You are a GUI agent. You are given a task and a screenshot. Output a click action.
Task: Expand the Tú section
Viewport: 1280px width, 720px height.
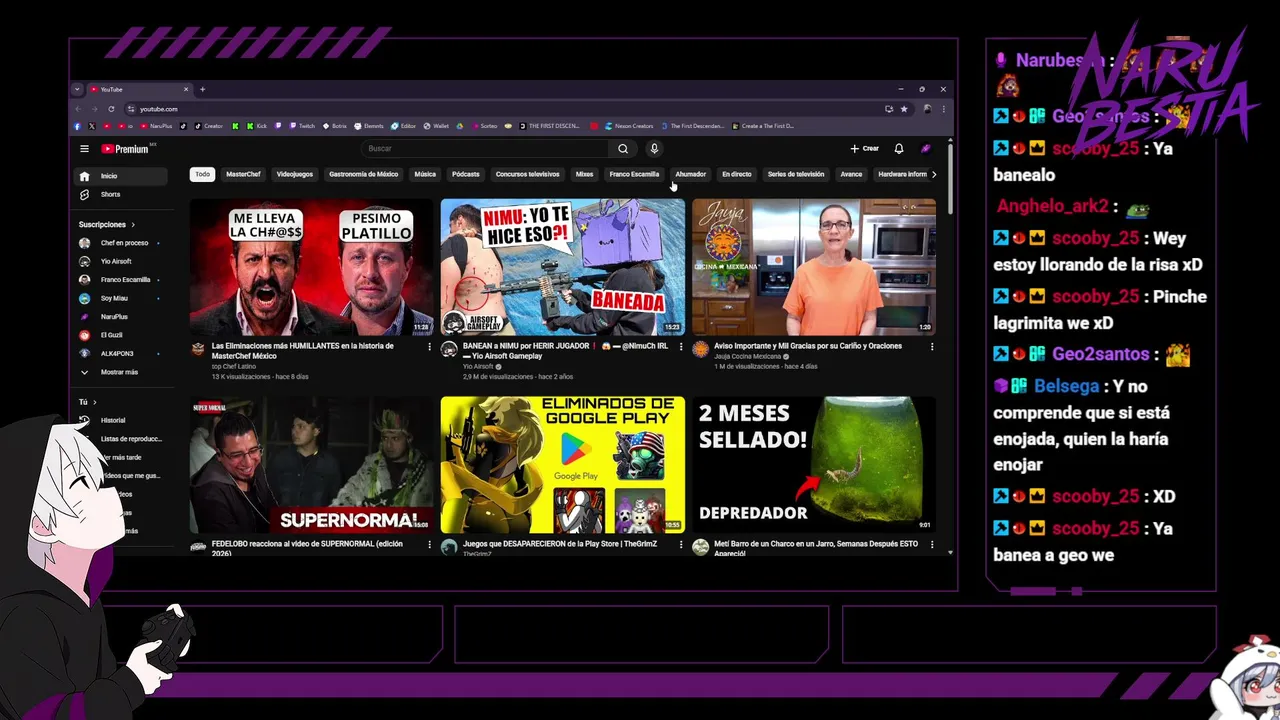pyautogui.click(x=88, y=402)
